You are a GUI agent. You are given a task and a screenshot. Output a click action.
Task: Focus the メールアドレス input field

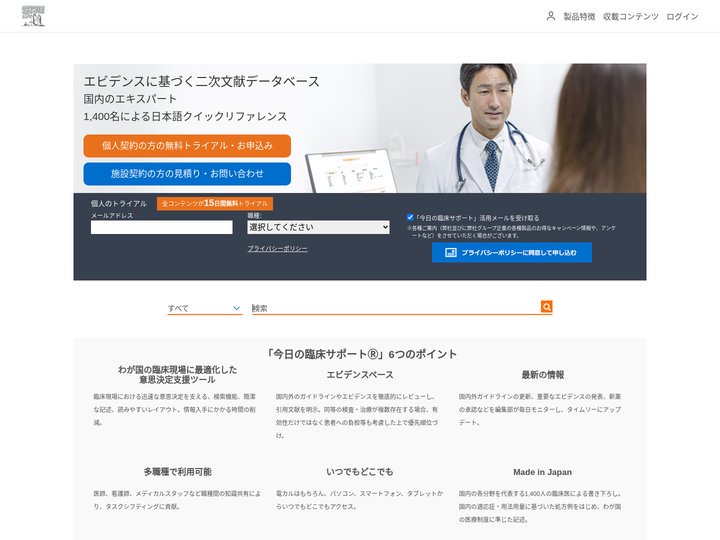pyautogui.click(x=162, y=227)
